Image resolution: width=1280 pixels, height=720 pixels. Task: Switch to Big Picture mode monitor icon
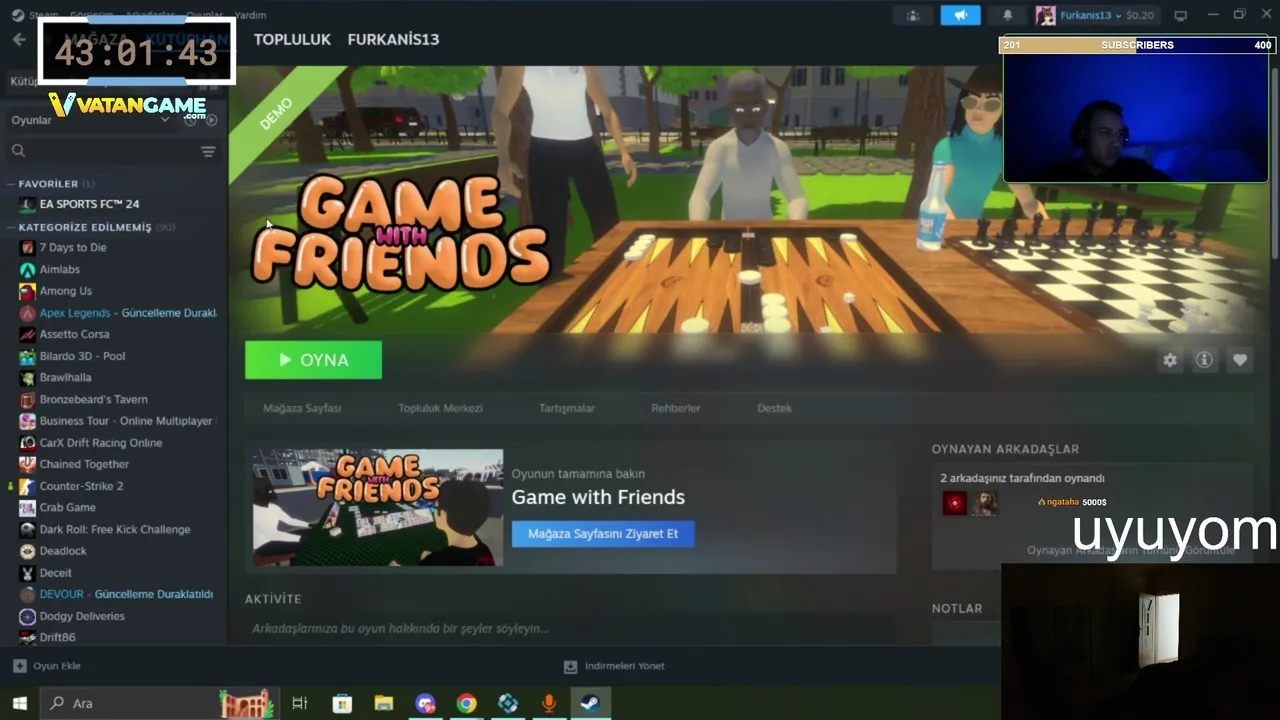click(x=1180, y=15)
